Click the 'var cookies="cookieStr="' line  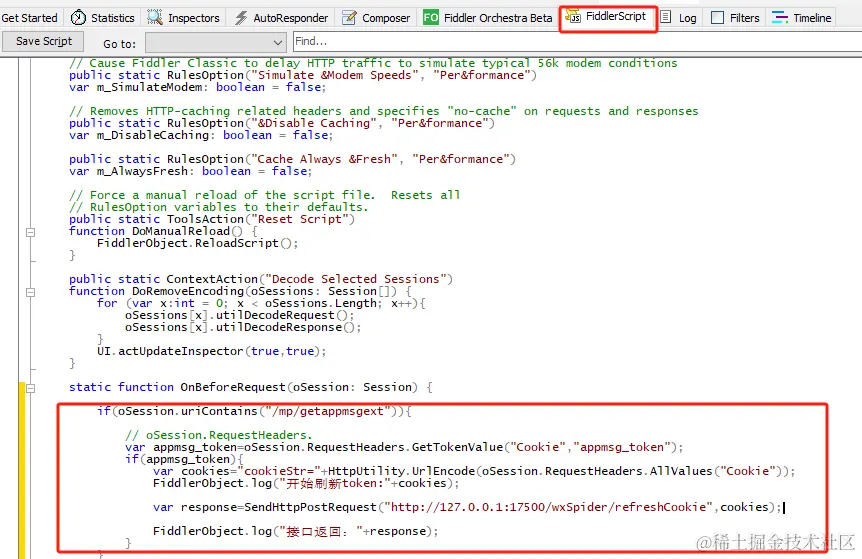point(474,471)
